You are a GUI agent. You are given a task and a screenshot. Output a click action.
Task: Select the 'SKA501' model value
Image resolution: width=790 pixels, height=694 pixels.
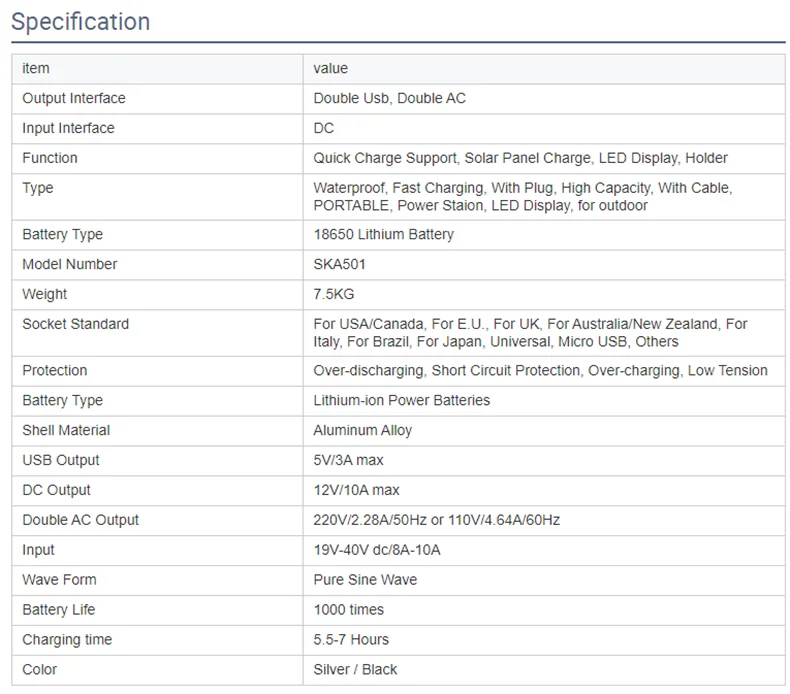pyautogui.click(x=339, y=264)
